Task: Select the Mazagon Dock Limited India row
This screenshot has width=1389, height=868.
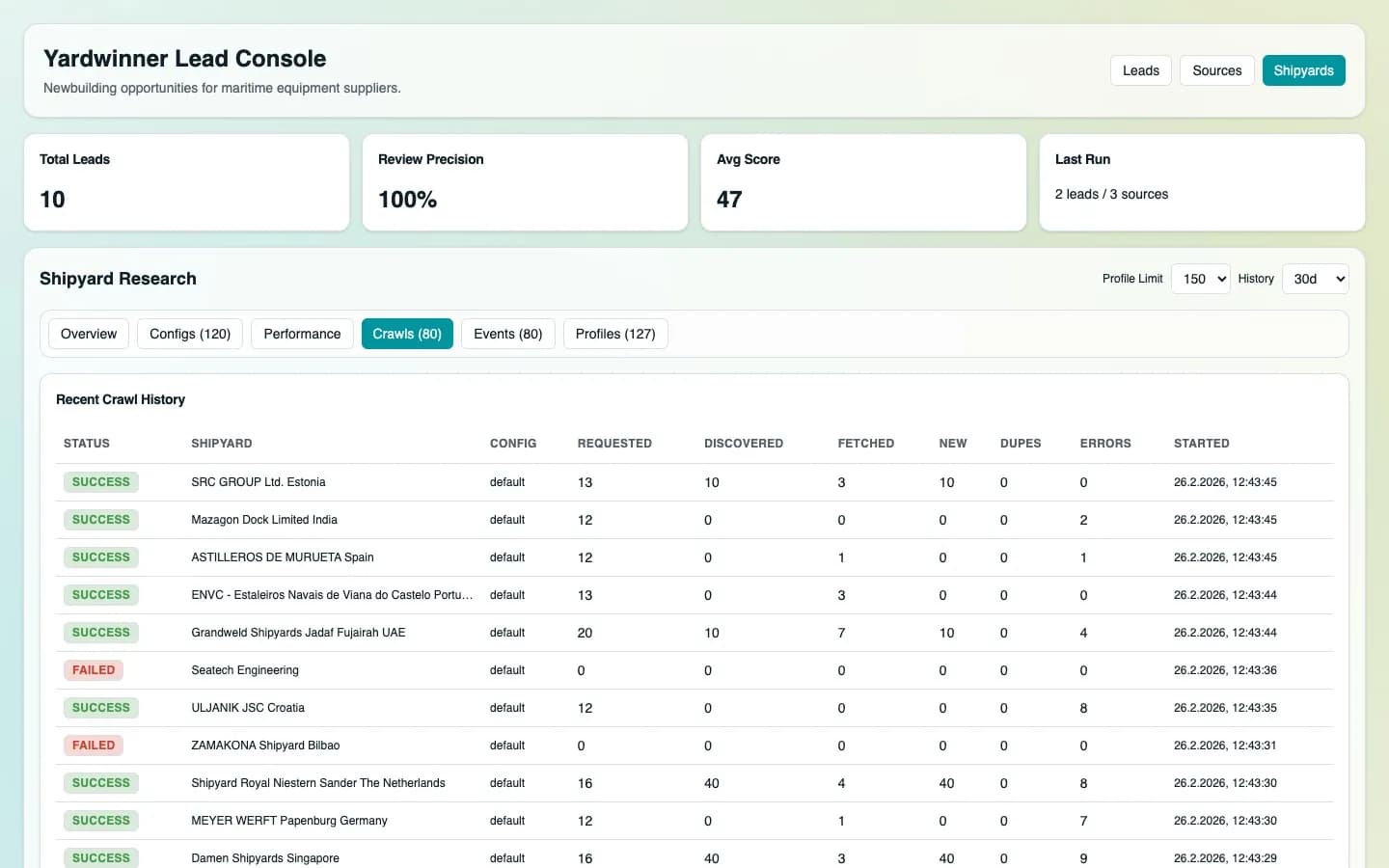Action: [x=264, y=520]
